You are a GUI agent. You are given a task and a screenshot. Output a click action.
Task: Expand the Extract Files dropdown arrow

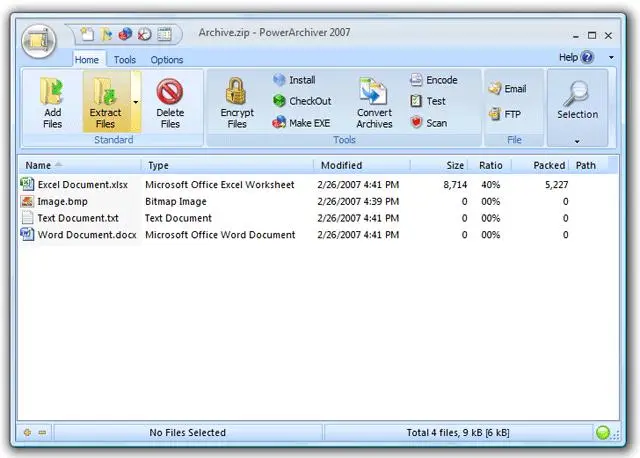tap(136, 102)
